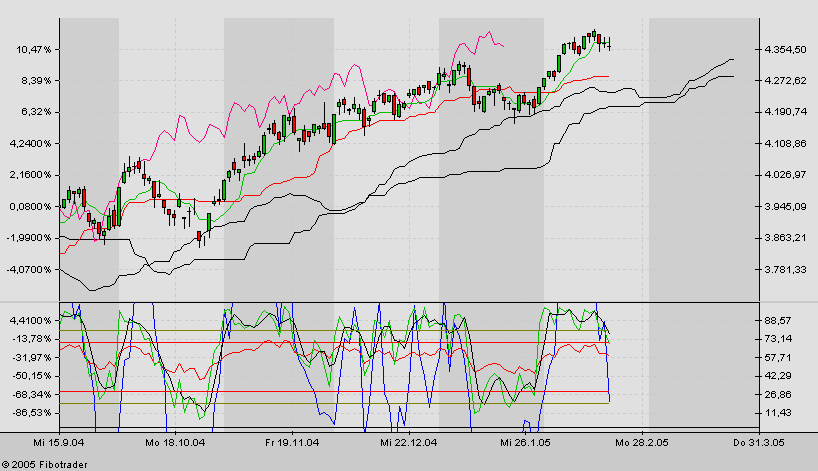This screenshot has height=471, width=818.
Task: Select the 4.026,97 price label
Action: click(785, 175)
